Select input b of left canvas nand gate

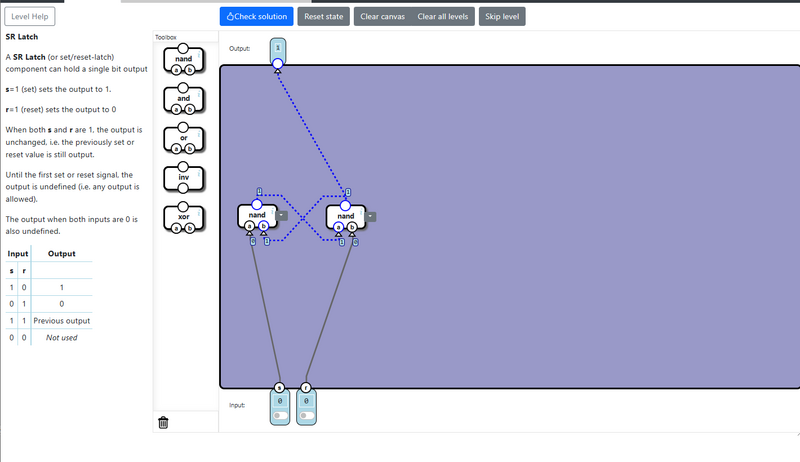coord(263,226)
